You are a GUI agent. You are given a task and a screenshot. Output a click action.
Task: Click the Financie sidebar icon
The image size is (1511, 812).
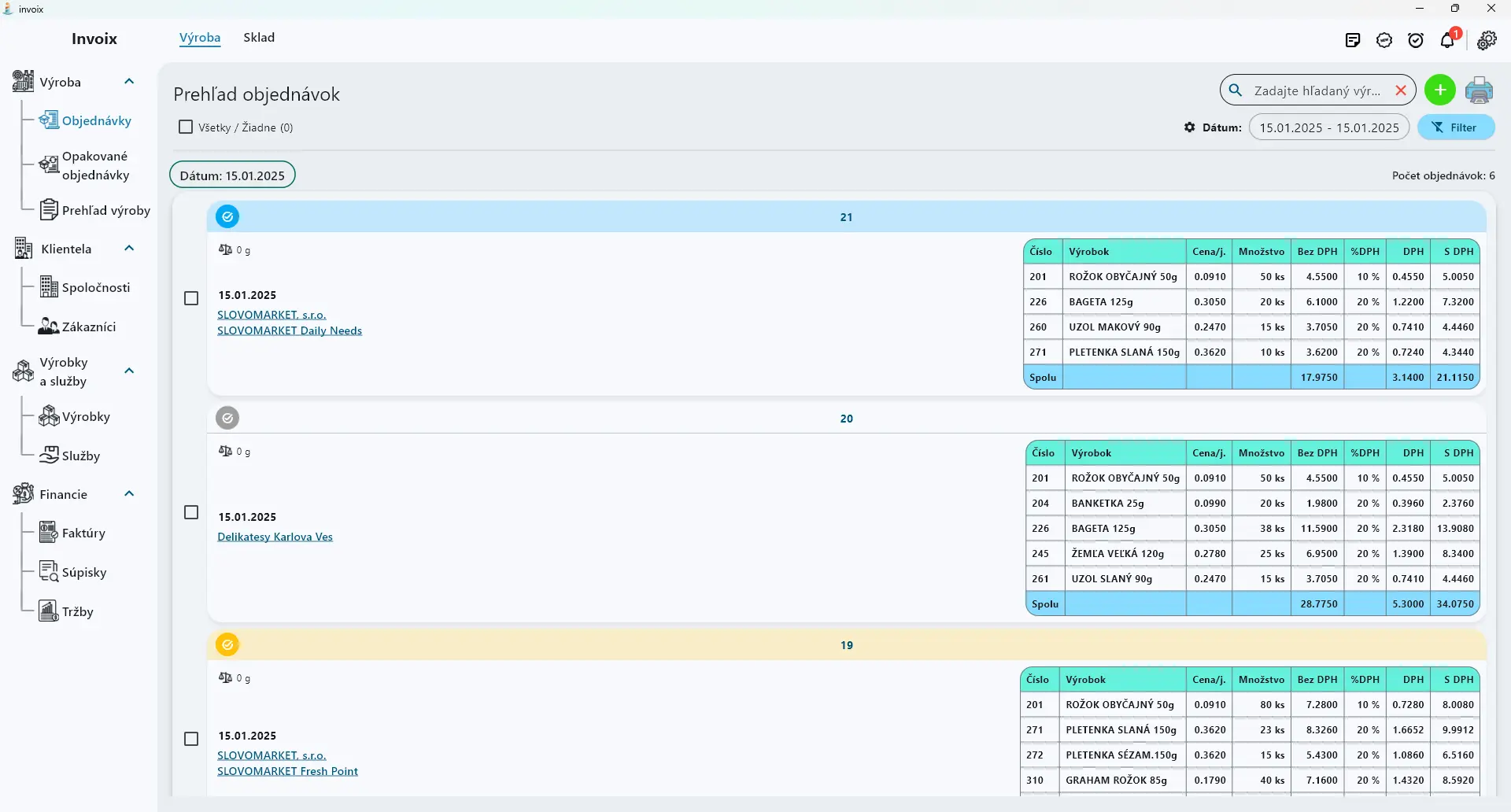24,494
